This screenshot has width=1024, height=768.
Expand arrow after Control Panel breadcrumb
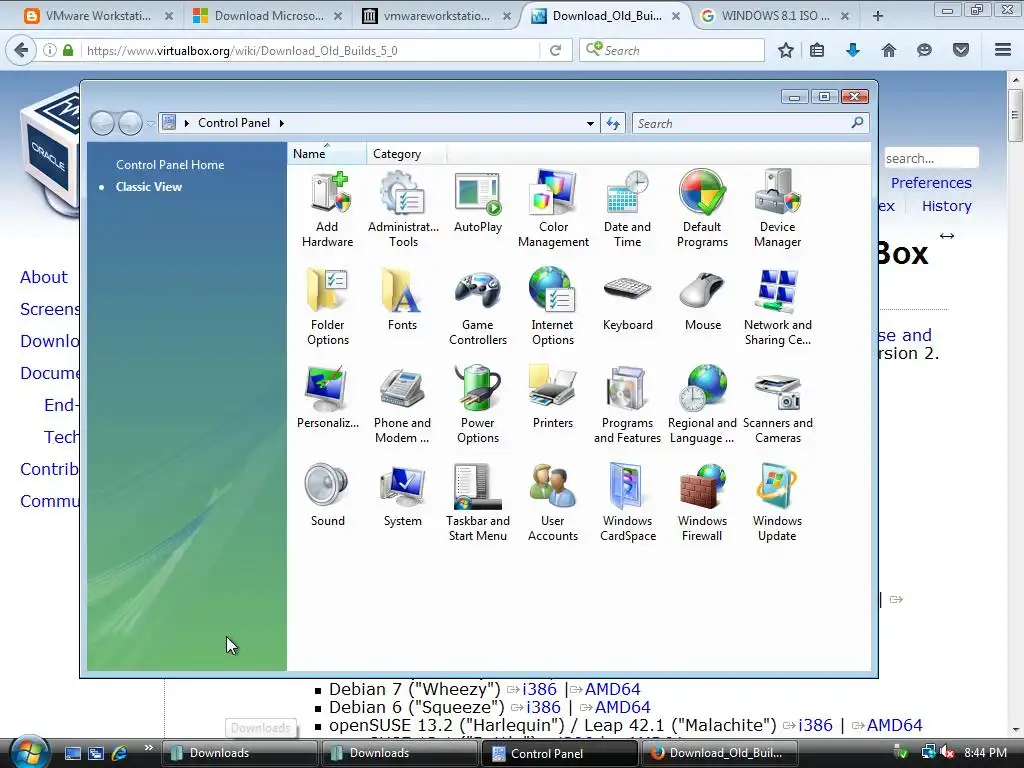[282, 123]
